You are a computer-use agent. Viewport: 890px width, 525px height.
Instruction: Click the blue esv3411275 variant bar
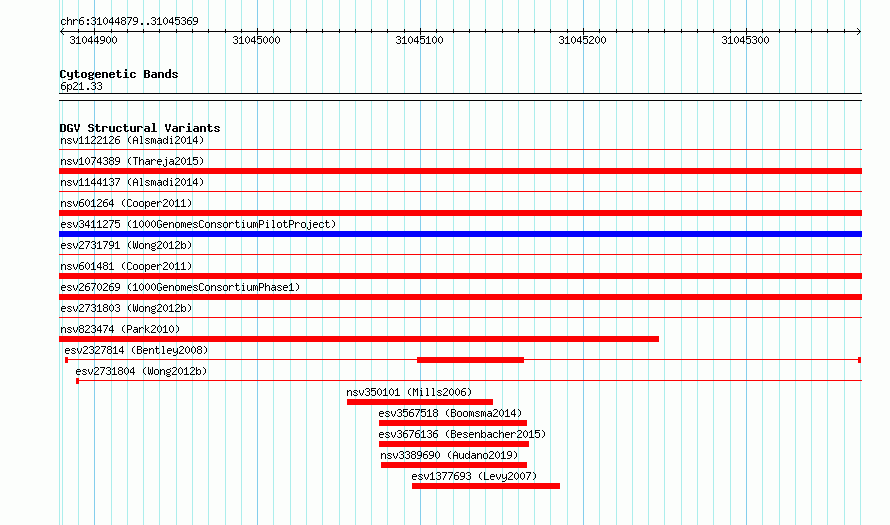[x=460, y=234]
